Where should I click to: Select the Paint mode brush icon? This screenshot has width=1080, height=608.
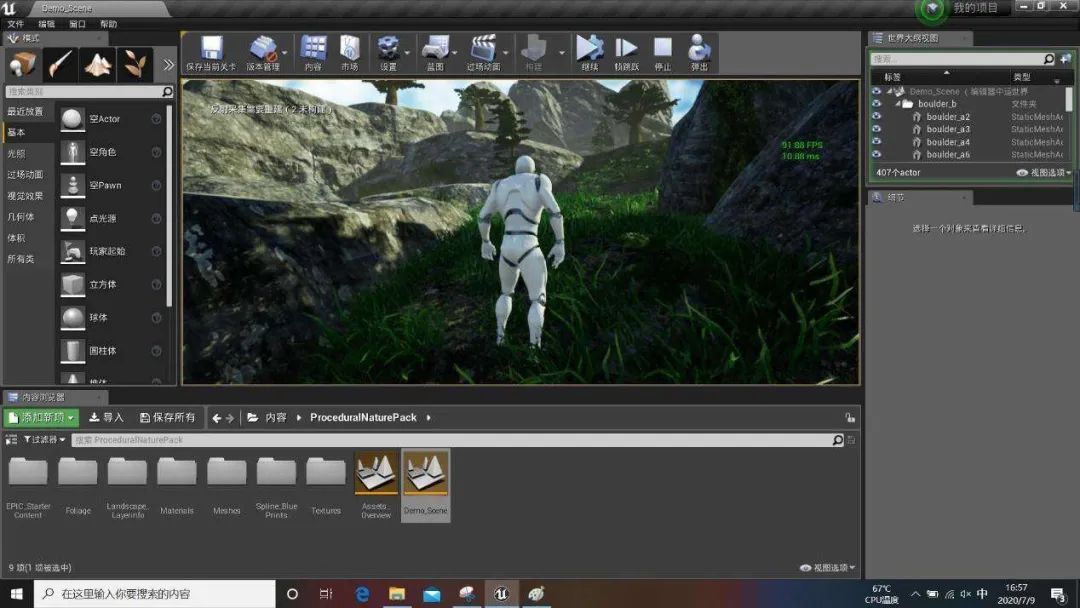point(60,65)
